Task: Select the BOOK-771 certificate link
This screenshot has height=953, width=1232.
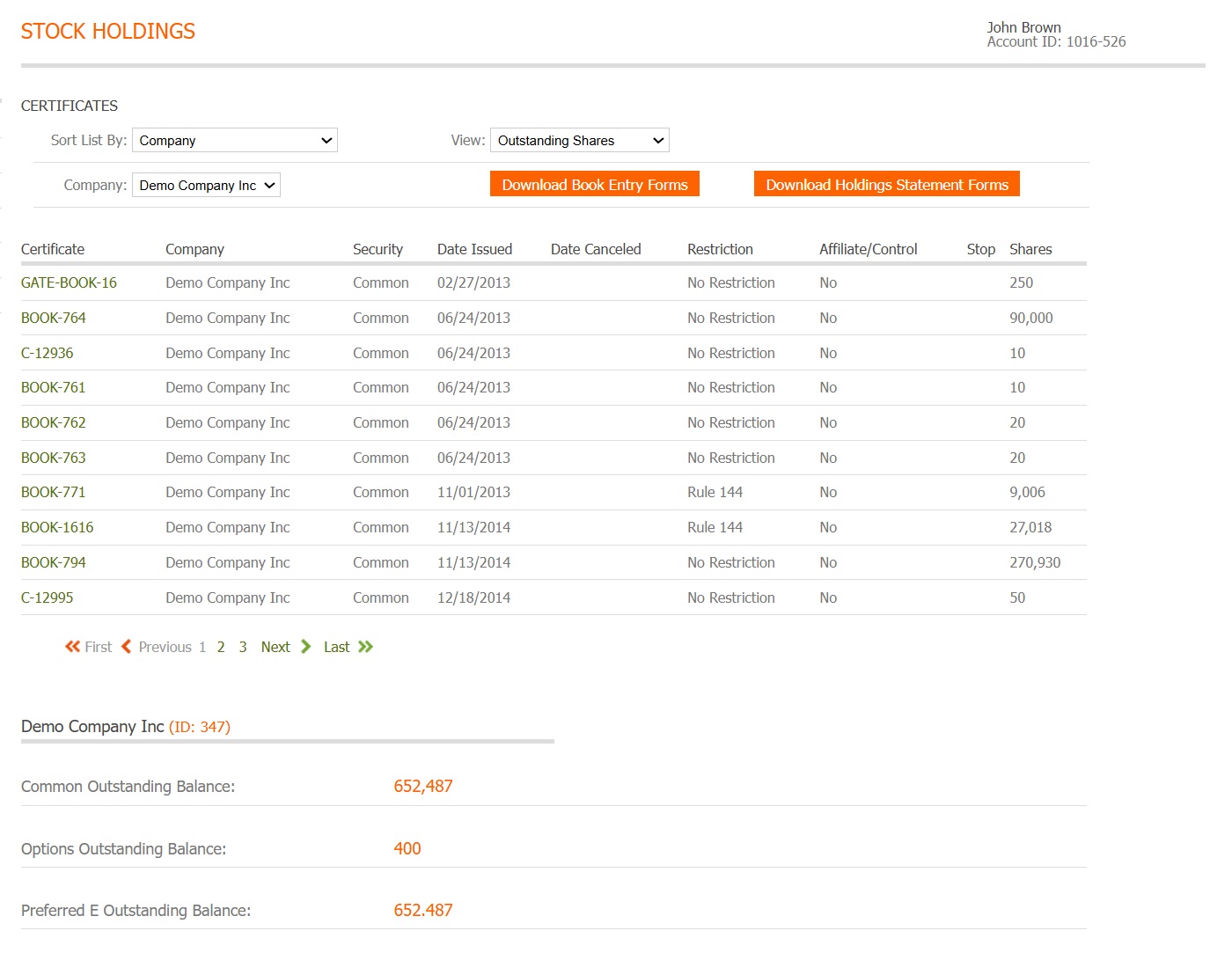Action: coord(54,493)
